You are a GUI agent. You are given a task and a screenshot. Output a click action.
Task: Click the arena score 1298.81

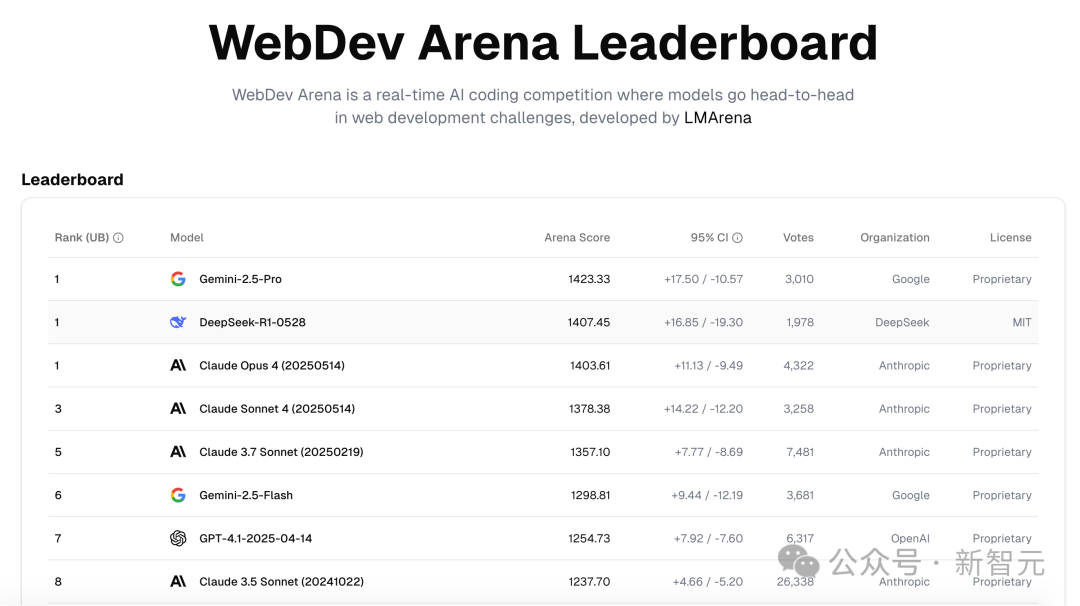pyautogui.click(x=590, y=495)
